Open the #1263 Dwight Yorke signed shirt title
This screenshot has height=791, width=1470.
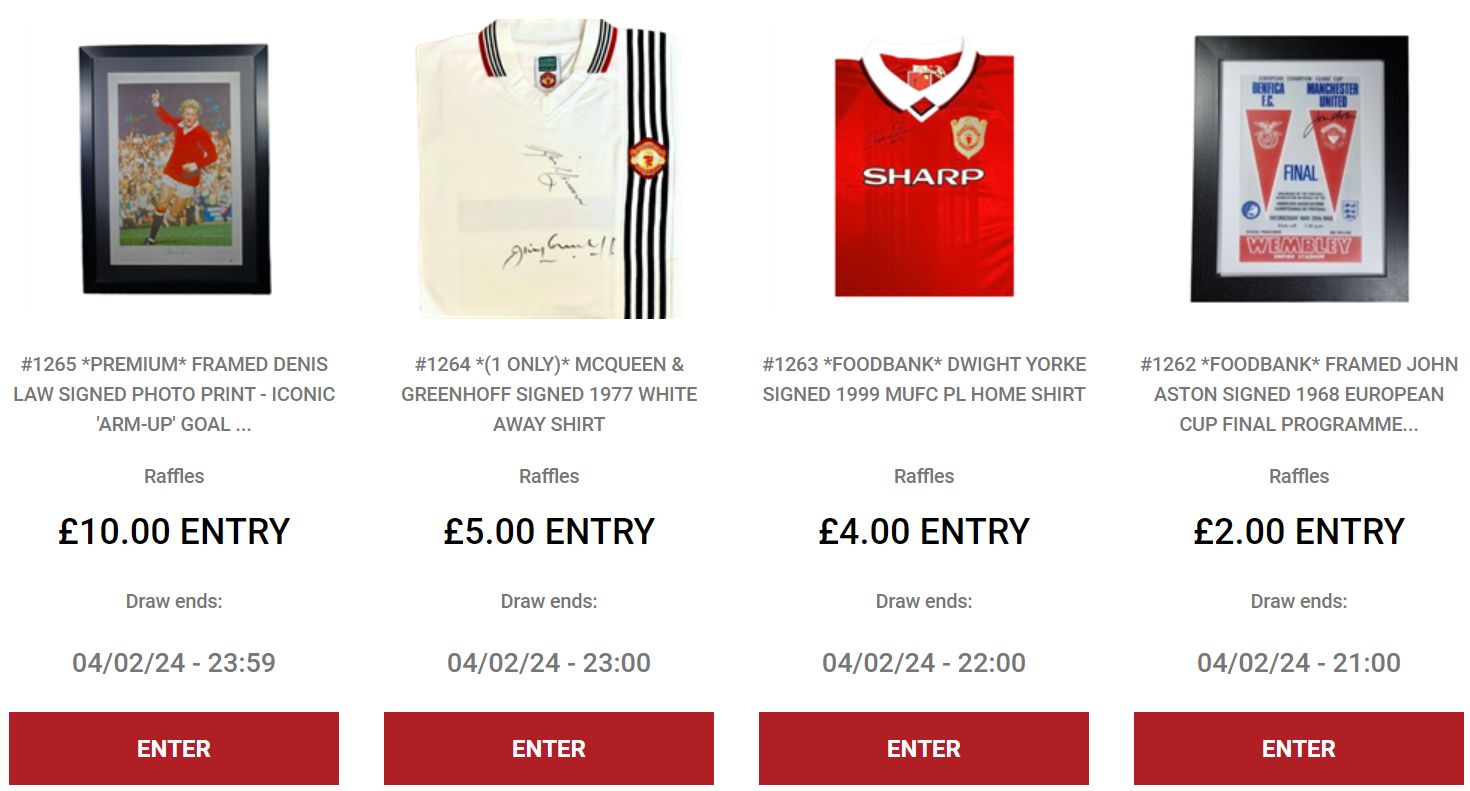click(924, 379)
